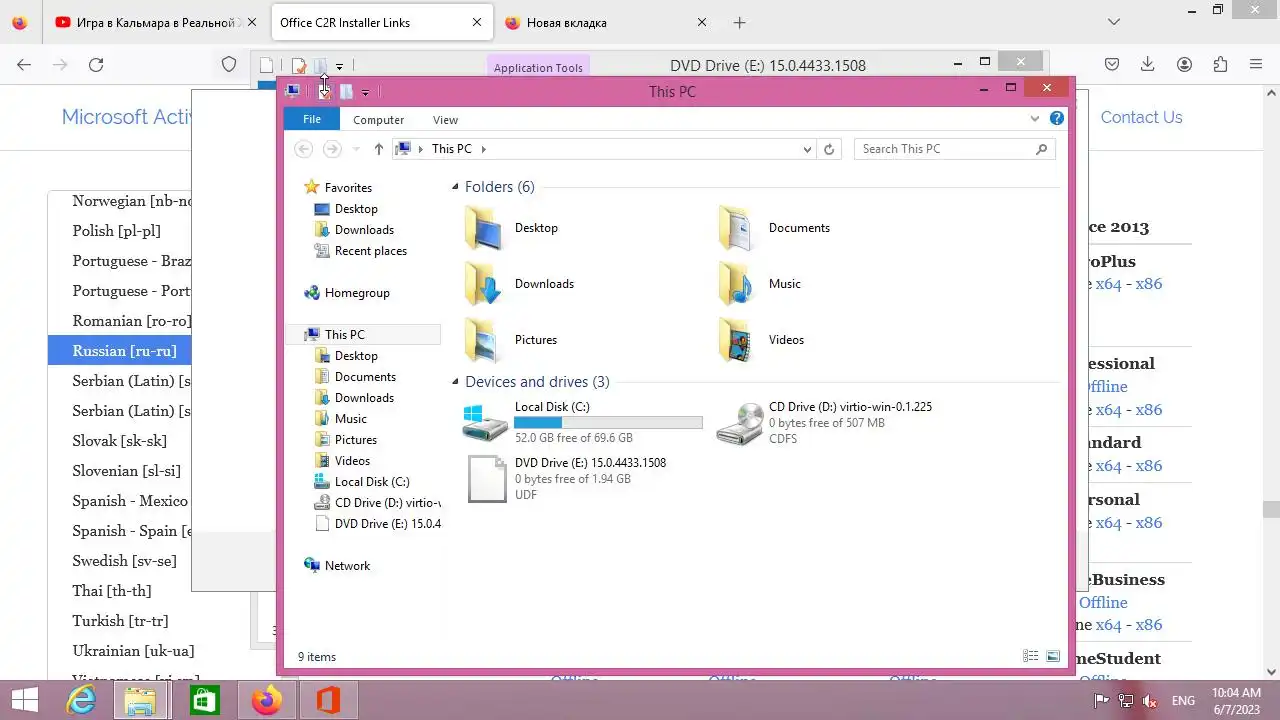Open the list all tabs dropdown in Firefox

point(1114,22)
